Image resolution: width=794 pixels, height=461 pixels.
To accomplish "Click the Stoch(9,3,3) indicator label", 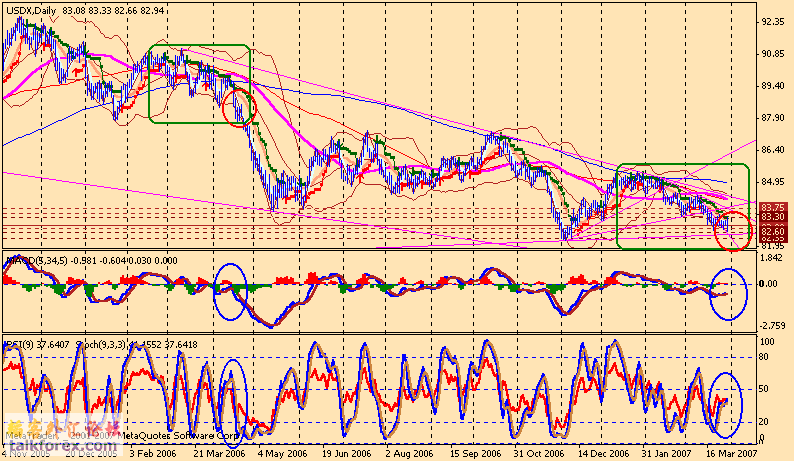I will click(x=102, y=344).
